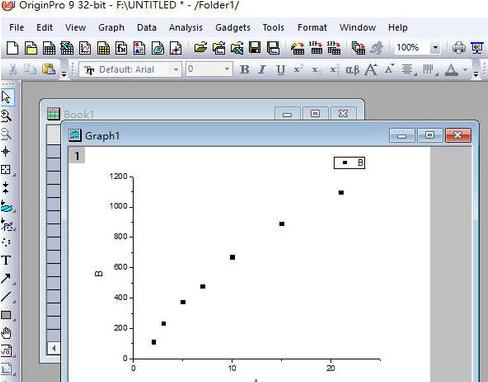488x382 pixels.
Task: Click the New Function icon
Action: (121, 48)
